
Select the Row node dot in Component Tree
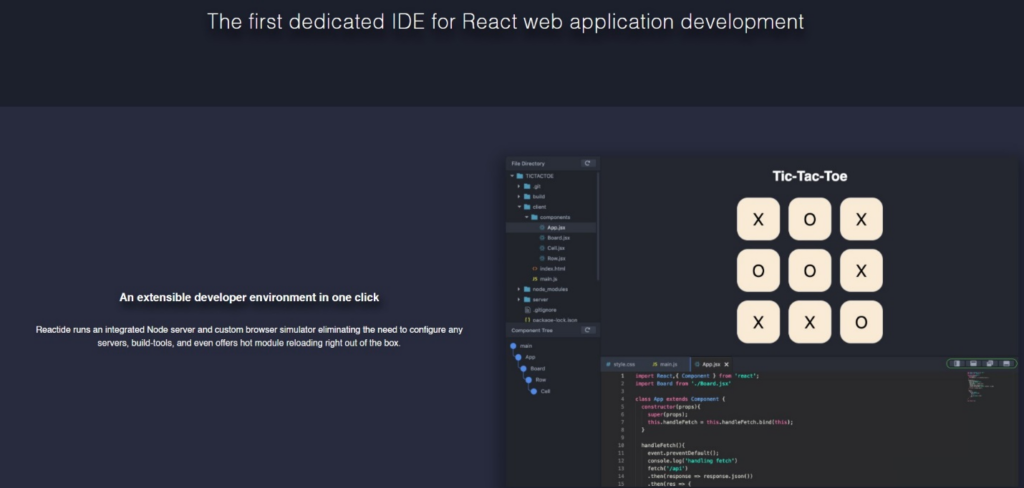click(x=529, y=380)
